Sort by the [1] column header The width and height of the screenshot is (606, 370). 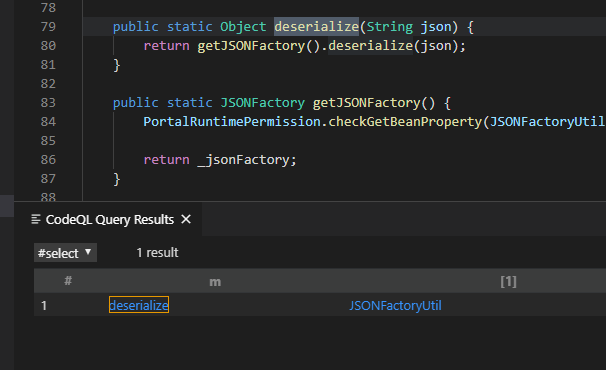[508, 281]
